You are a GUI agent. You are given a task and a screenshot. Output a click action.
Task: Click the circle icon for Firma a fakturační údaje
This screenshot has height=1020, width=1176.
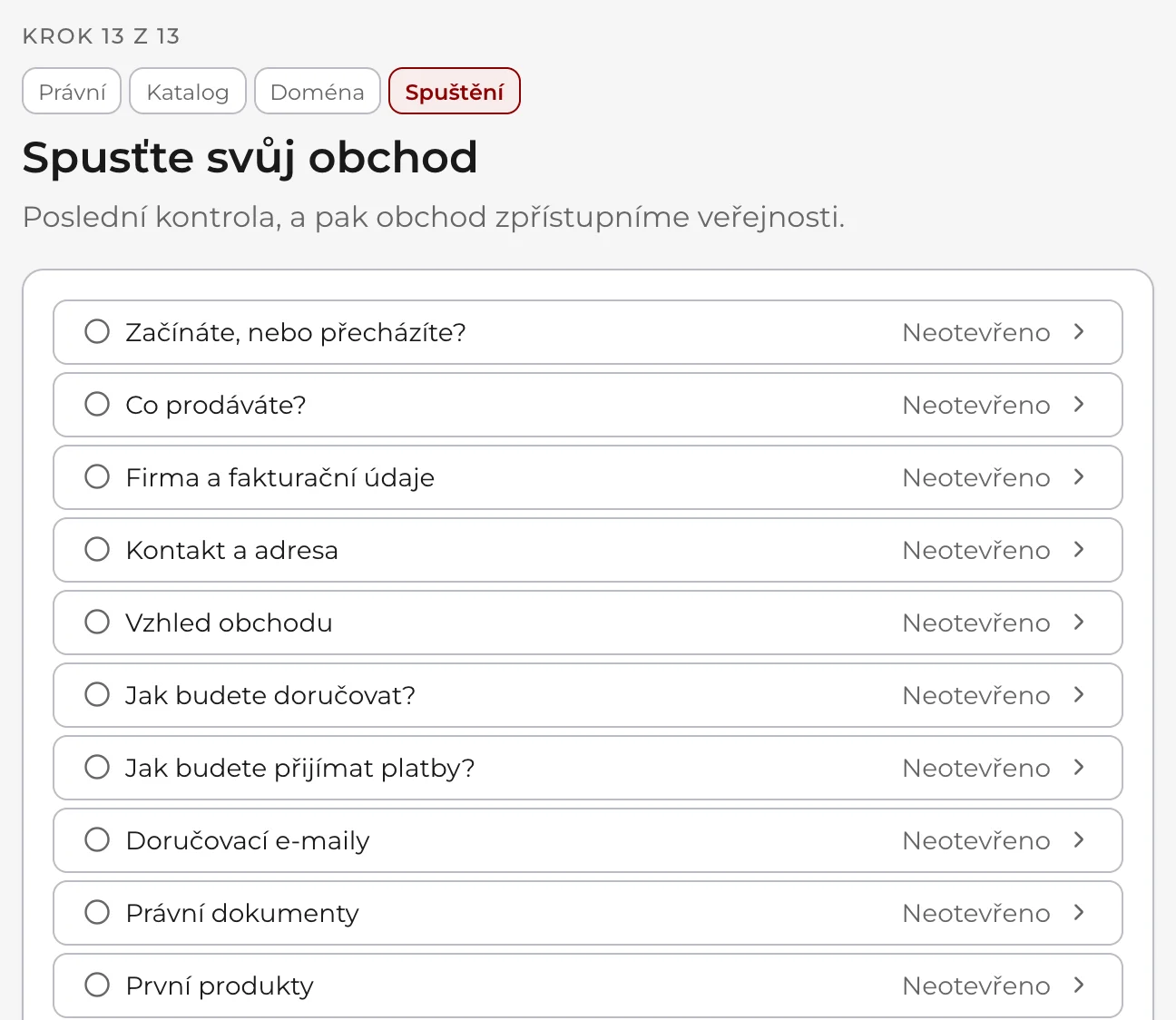coord(97,477)
